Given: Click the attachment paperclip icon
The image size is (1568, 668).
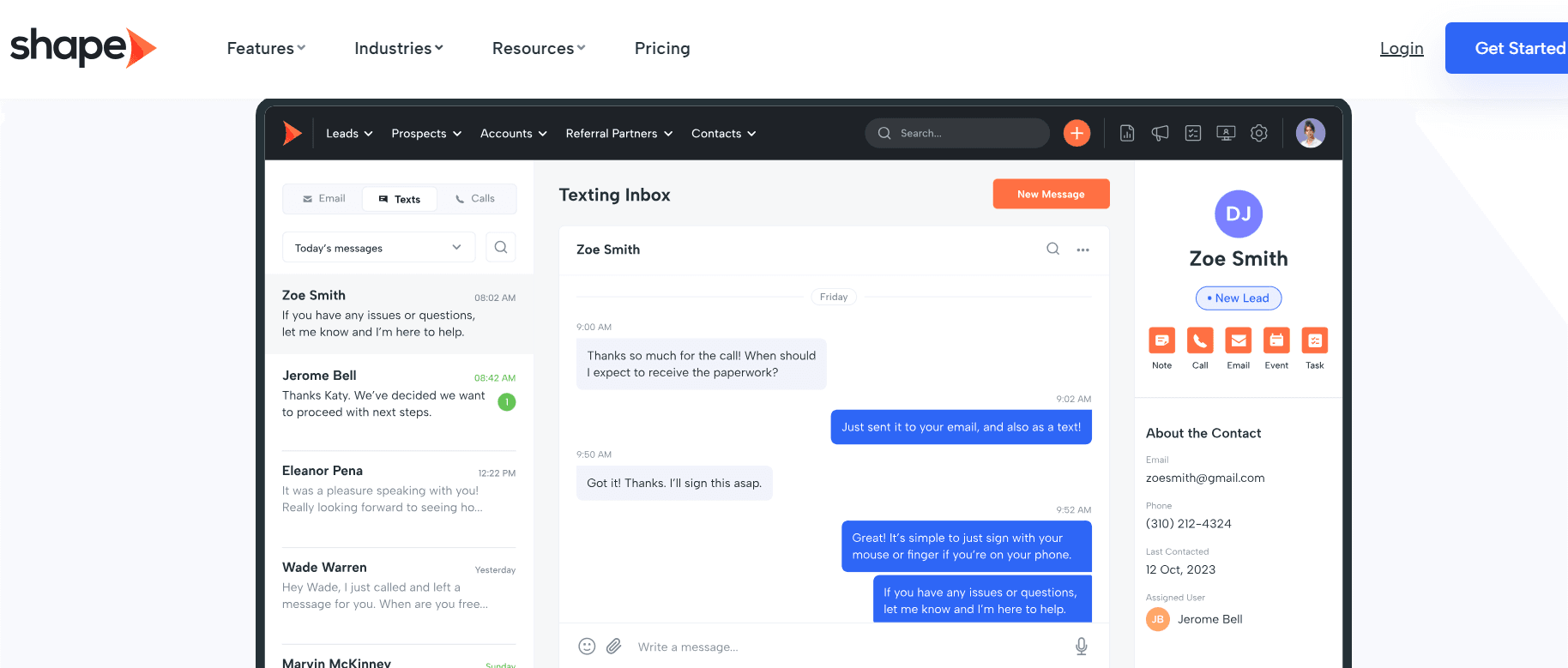Looking at the screenshot, I should click(x=614, y=647).
